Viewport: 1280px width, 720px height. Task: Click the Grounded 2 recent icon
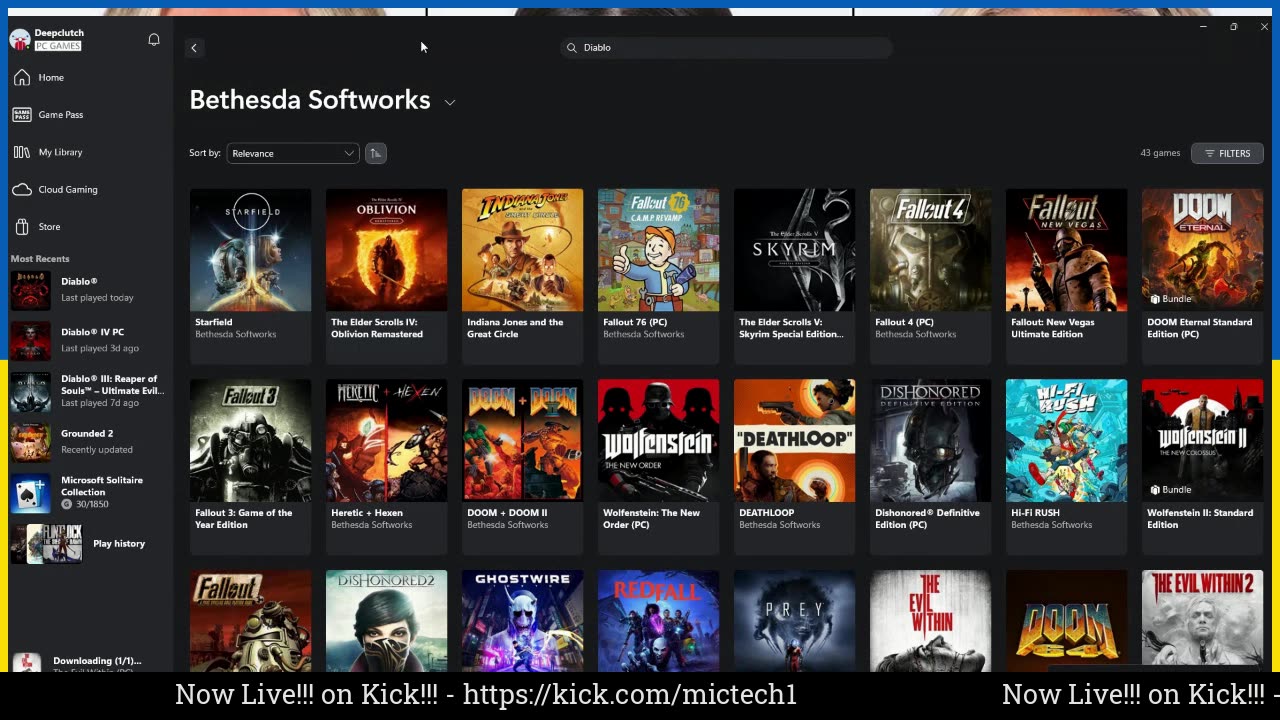(x=30, y=441)
